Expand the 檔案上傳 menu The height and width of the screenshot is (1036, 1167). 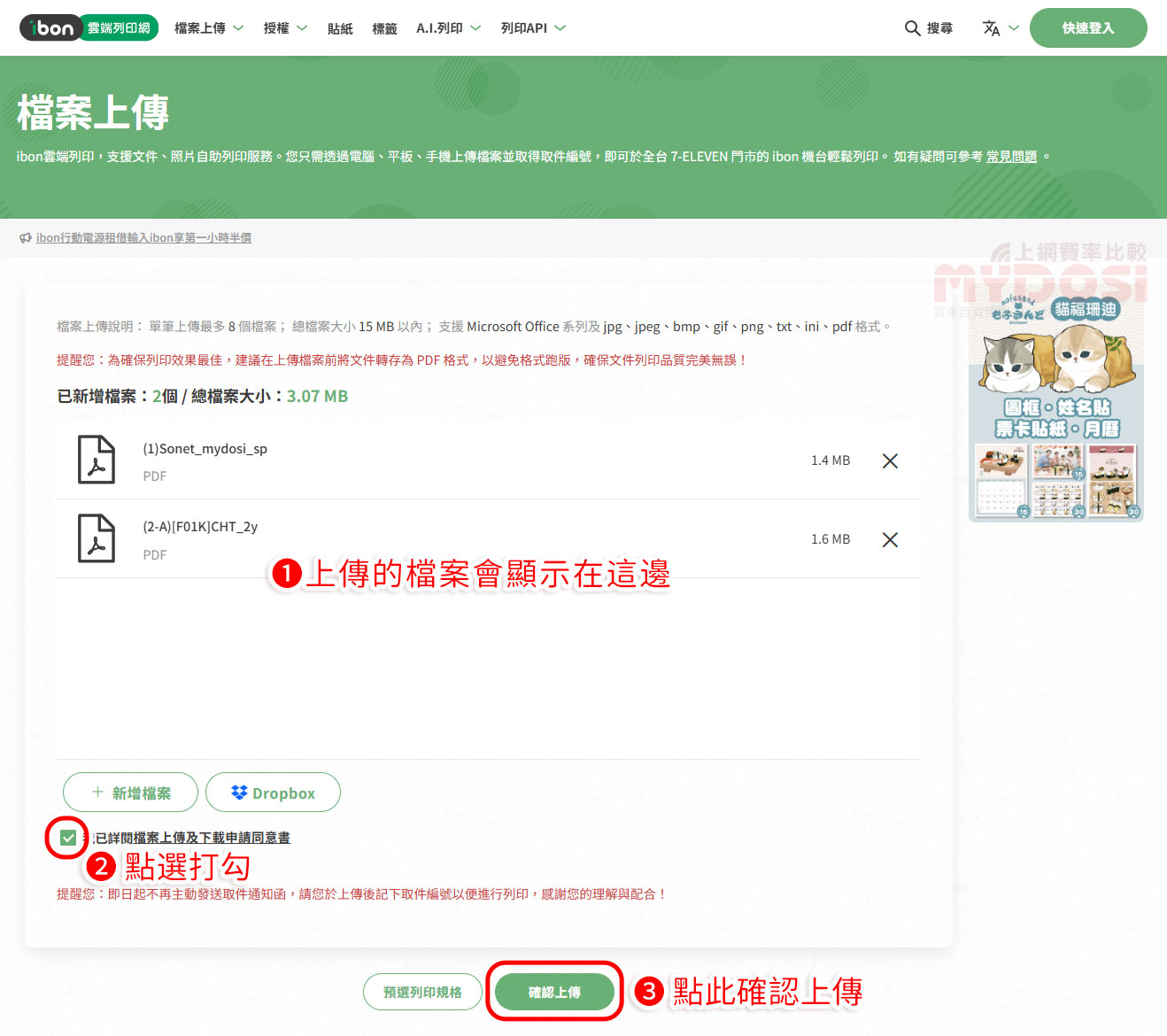pos(209,28)
